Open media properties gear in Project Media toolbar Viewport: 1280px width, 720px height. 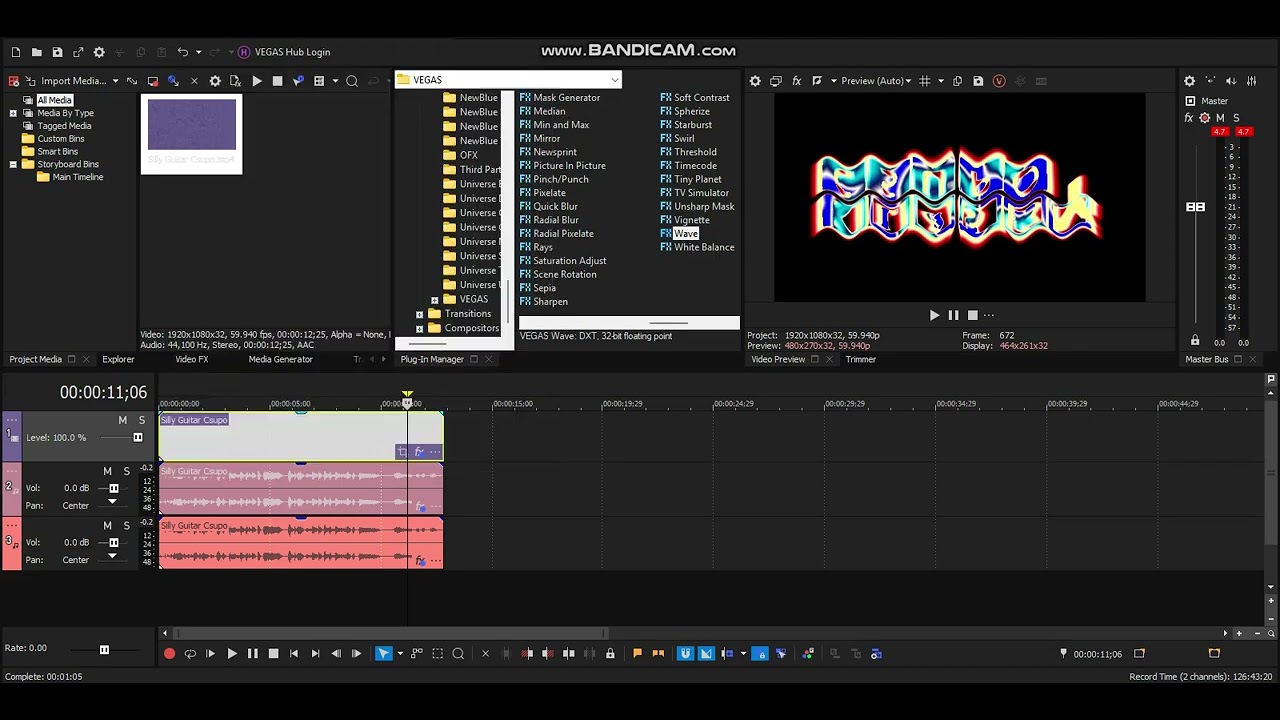[215, 81]
